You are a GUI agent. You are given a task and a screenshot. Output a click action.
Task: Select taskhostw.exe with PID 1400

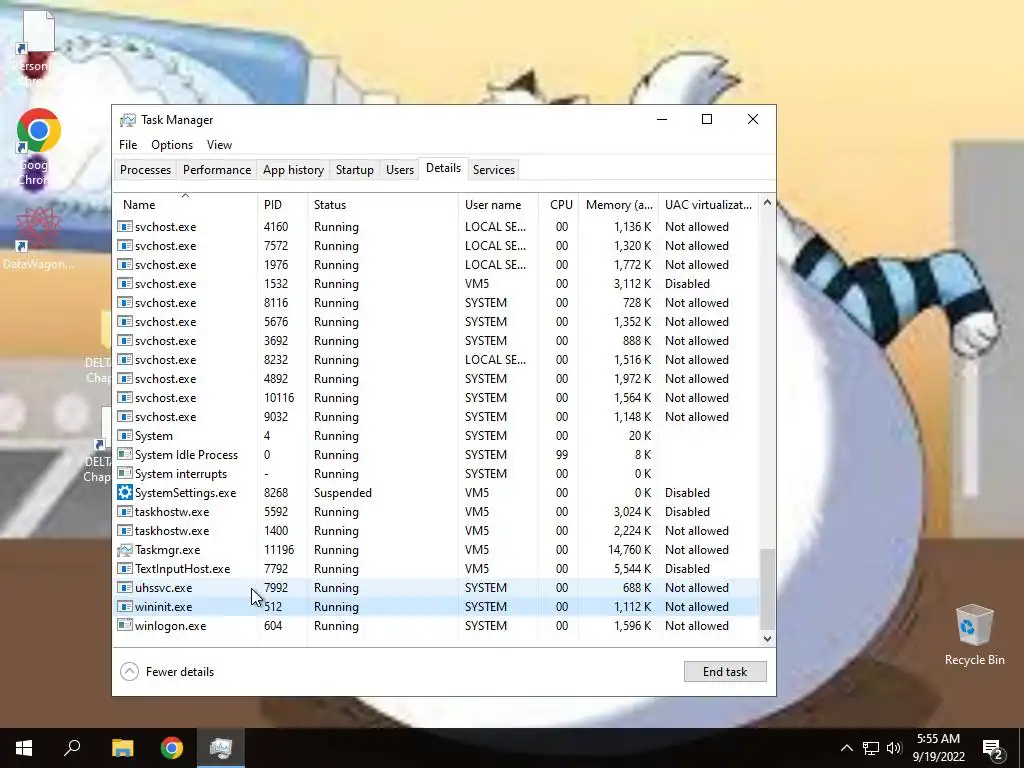[x=437, y=531]
